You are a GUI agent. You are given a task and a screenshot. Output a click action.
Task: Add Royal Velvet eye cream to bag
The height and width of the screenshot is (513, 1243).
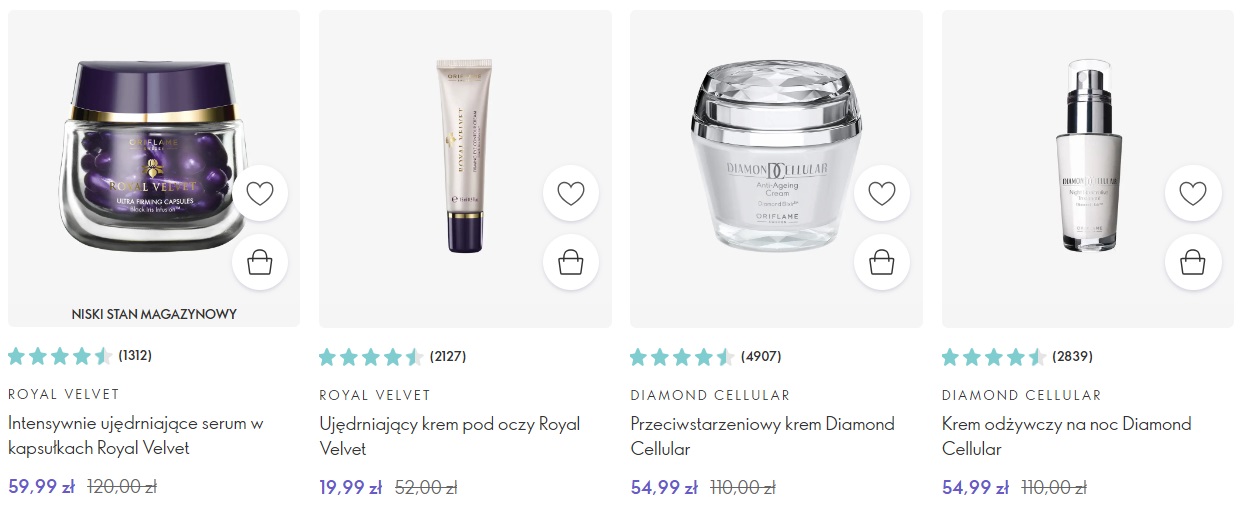(x=571, y=262)
